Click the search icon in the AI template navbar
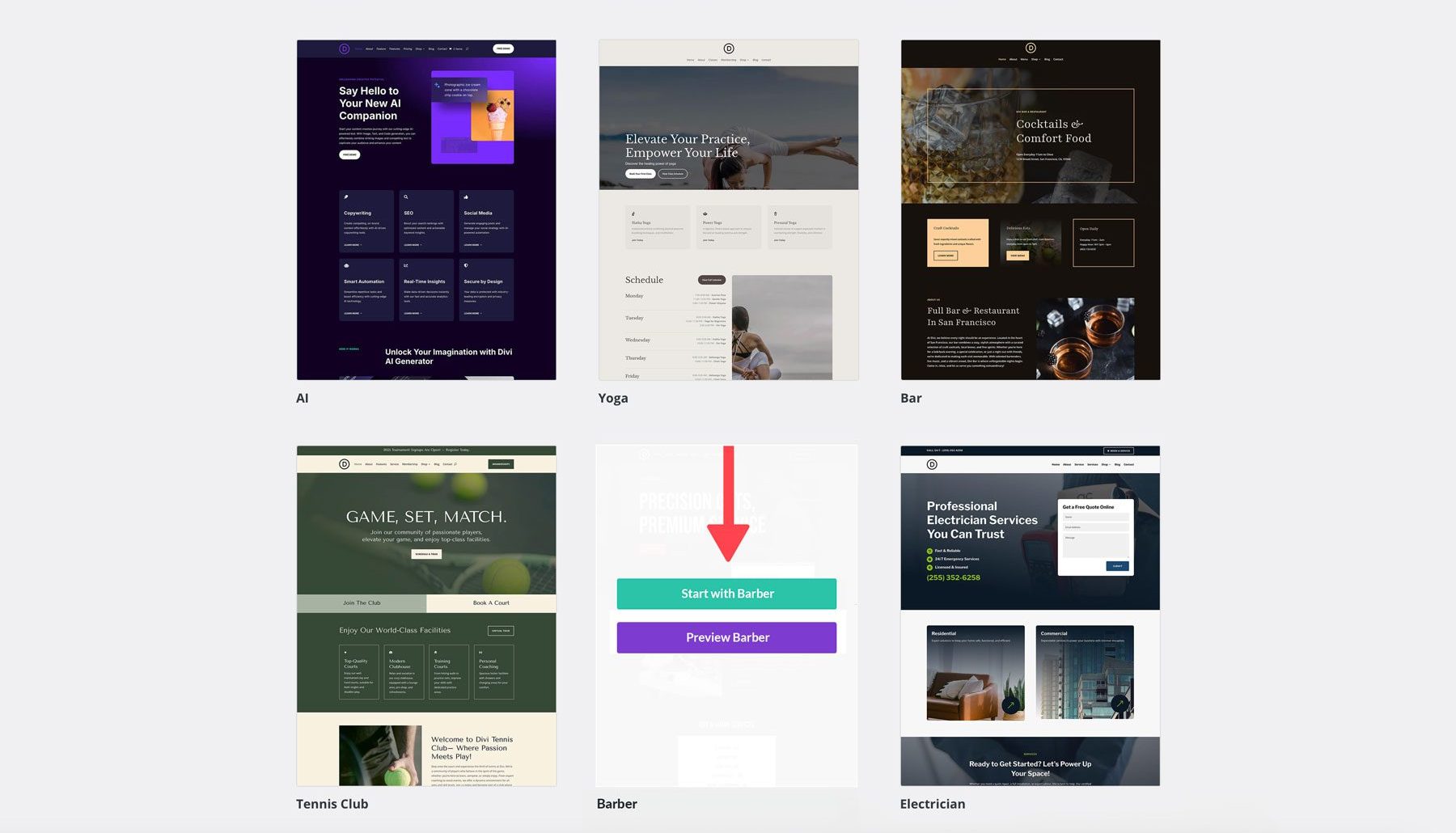 click(x=468, y=49)
